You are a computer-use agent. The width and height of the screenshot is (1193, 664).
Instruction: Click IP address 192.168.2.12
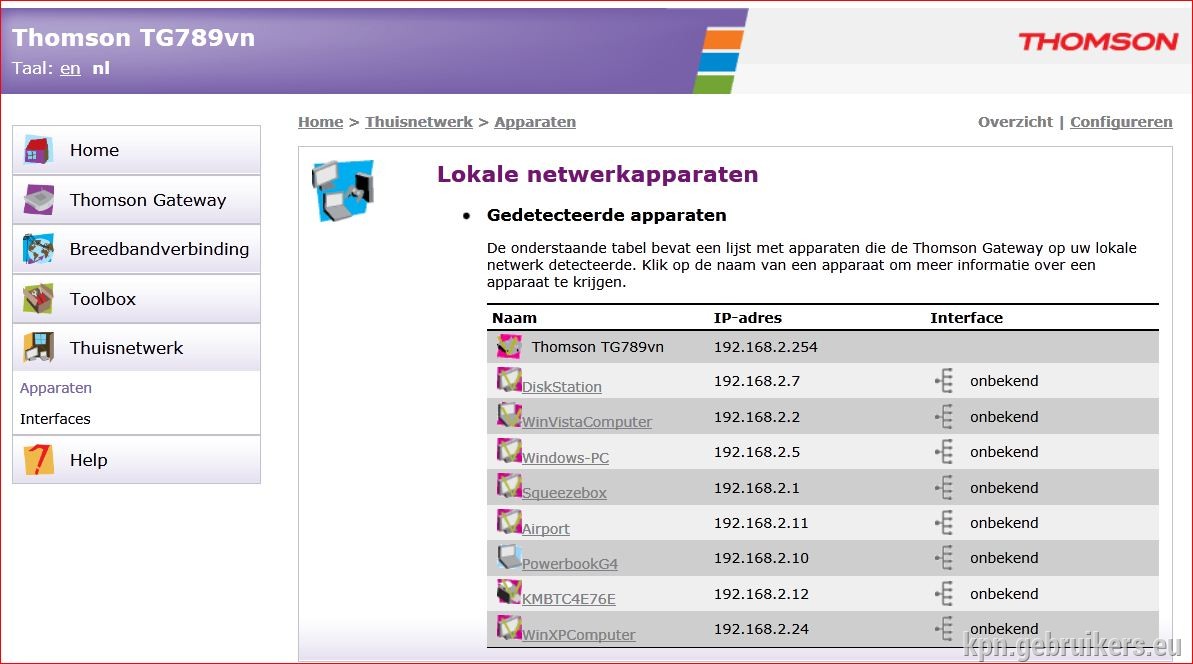tap(761, 593)
